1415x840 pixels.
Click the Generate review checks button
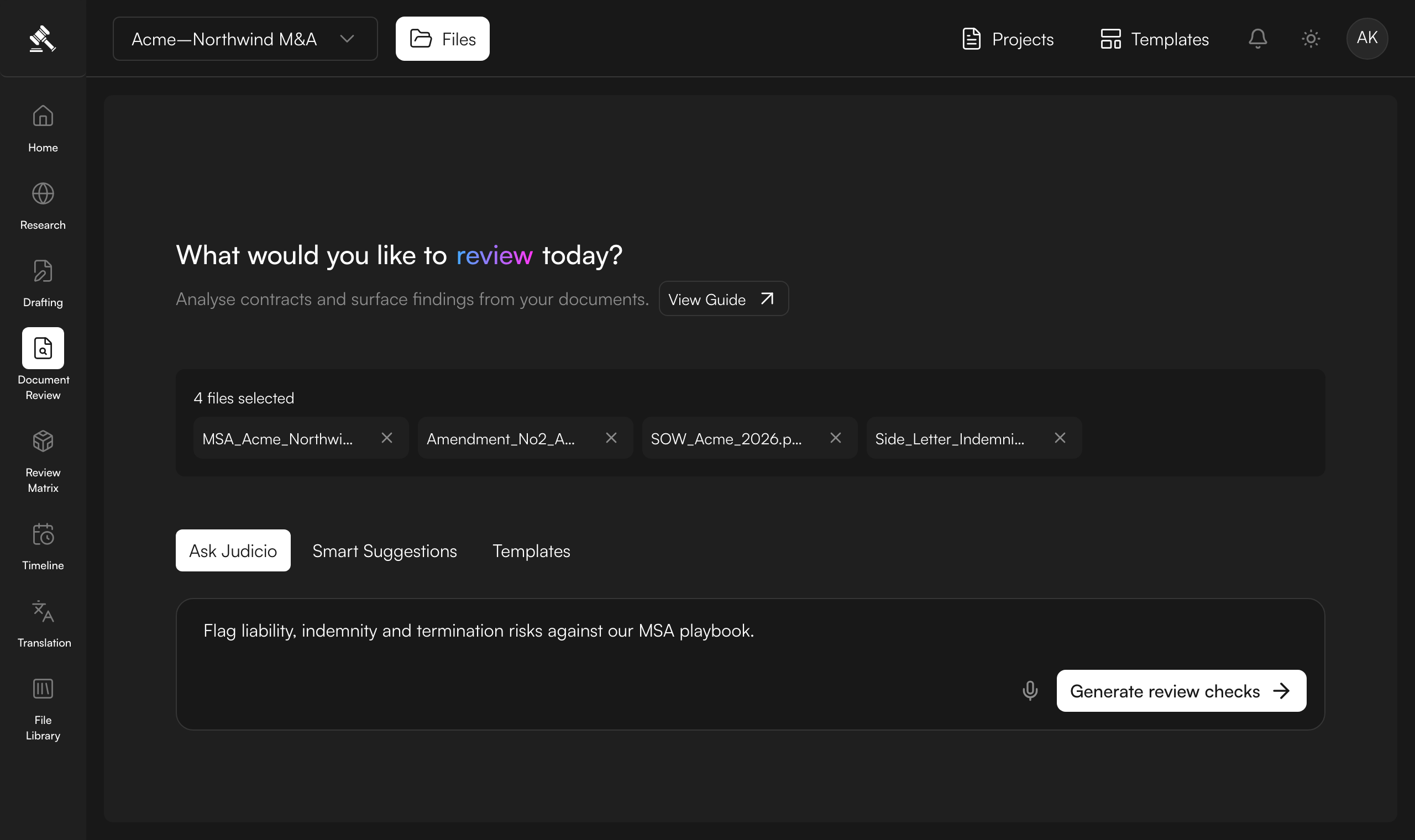click(x=1181, y=691)
